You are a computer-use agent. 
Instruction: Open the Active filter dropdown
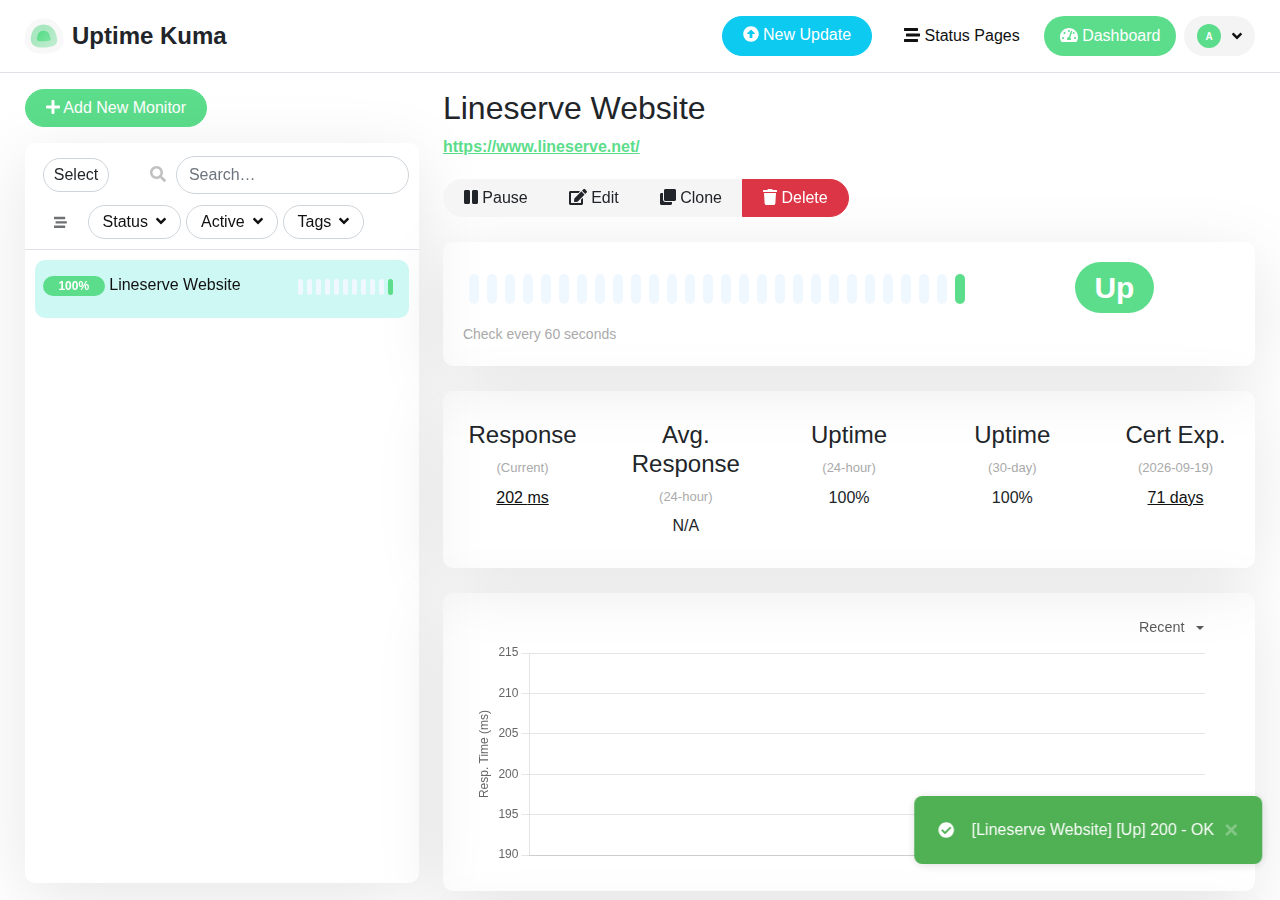tap(232, 222)
